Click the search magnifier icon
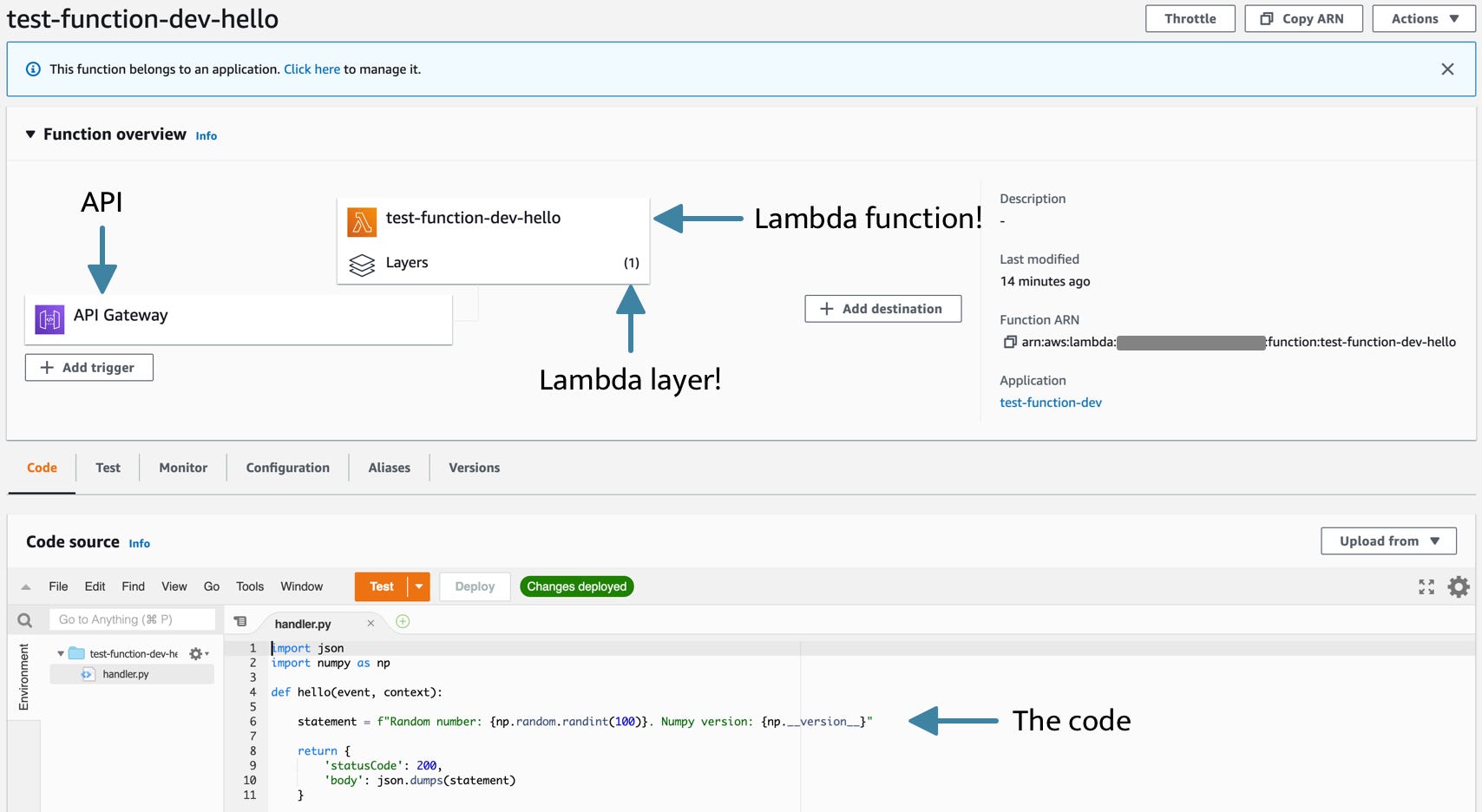Viewport: 1482px width, 812px height. pyautogui.click(x=25, y=620)
